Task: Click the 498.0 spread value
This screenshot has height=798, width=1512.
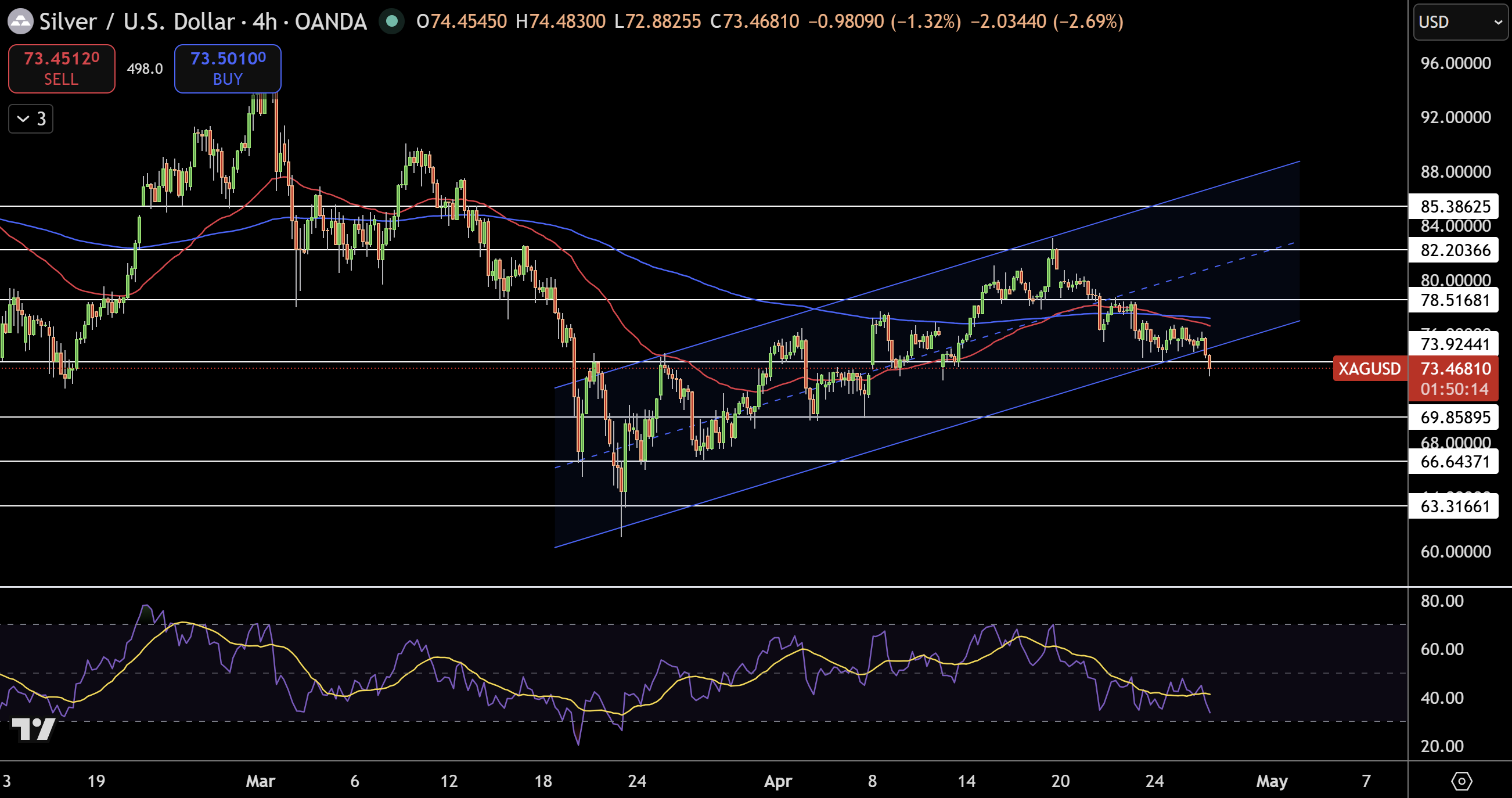Action: pos(145,69)
